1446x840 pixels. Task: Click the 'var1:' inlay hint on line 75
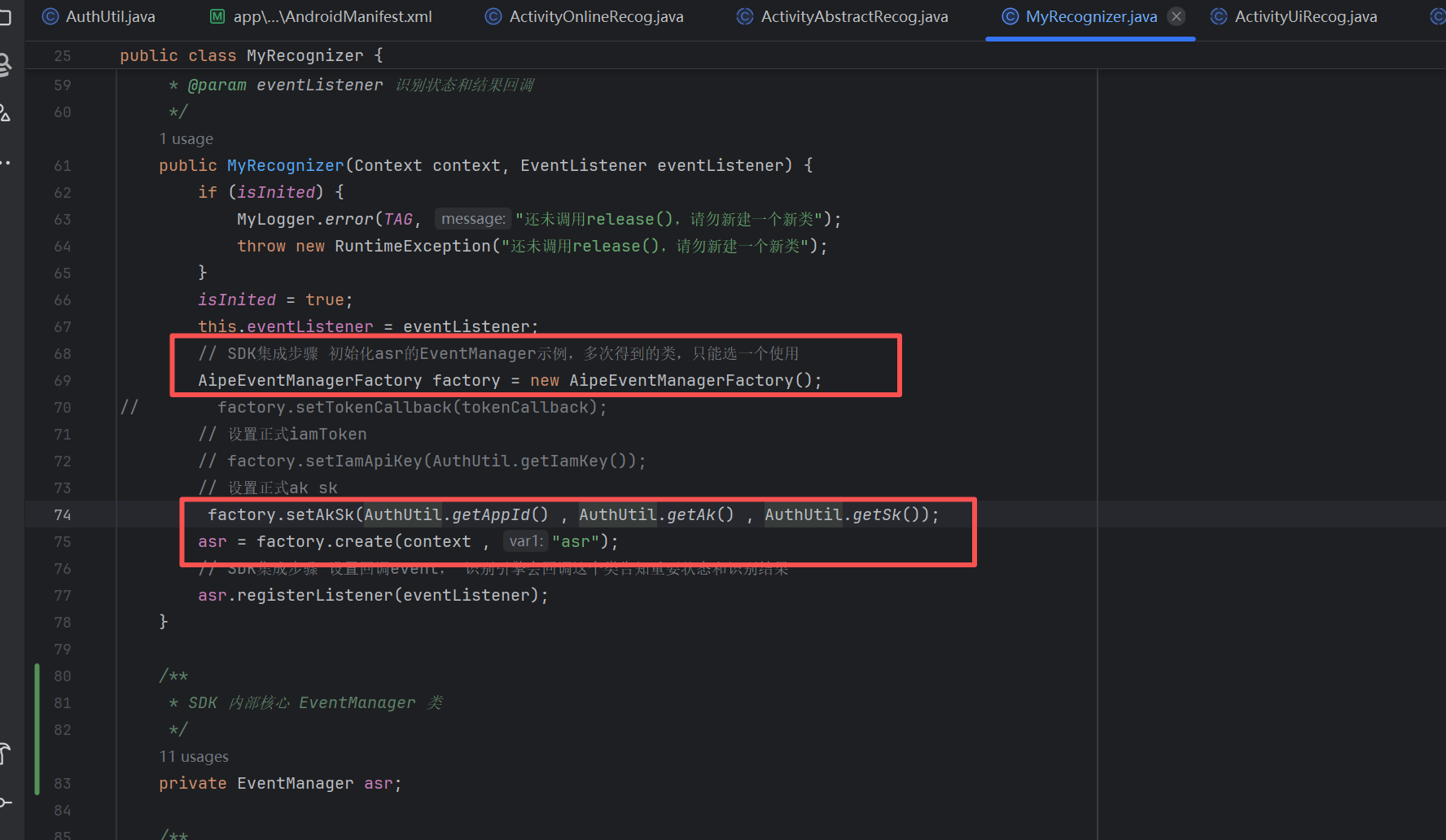(x=525, y=541)
